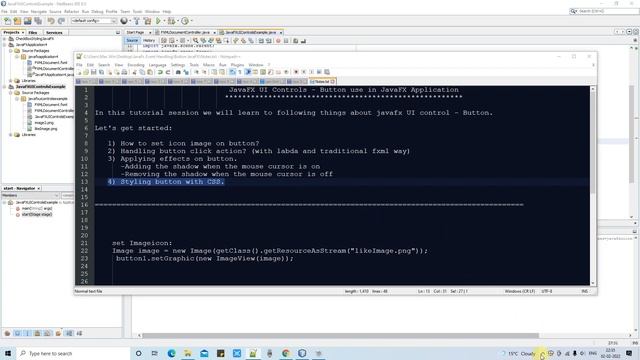Click Redo icon in Notepad++ toolbar

tap(168, 72)
